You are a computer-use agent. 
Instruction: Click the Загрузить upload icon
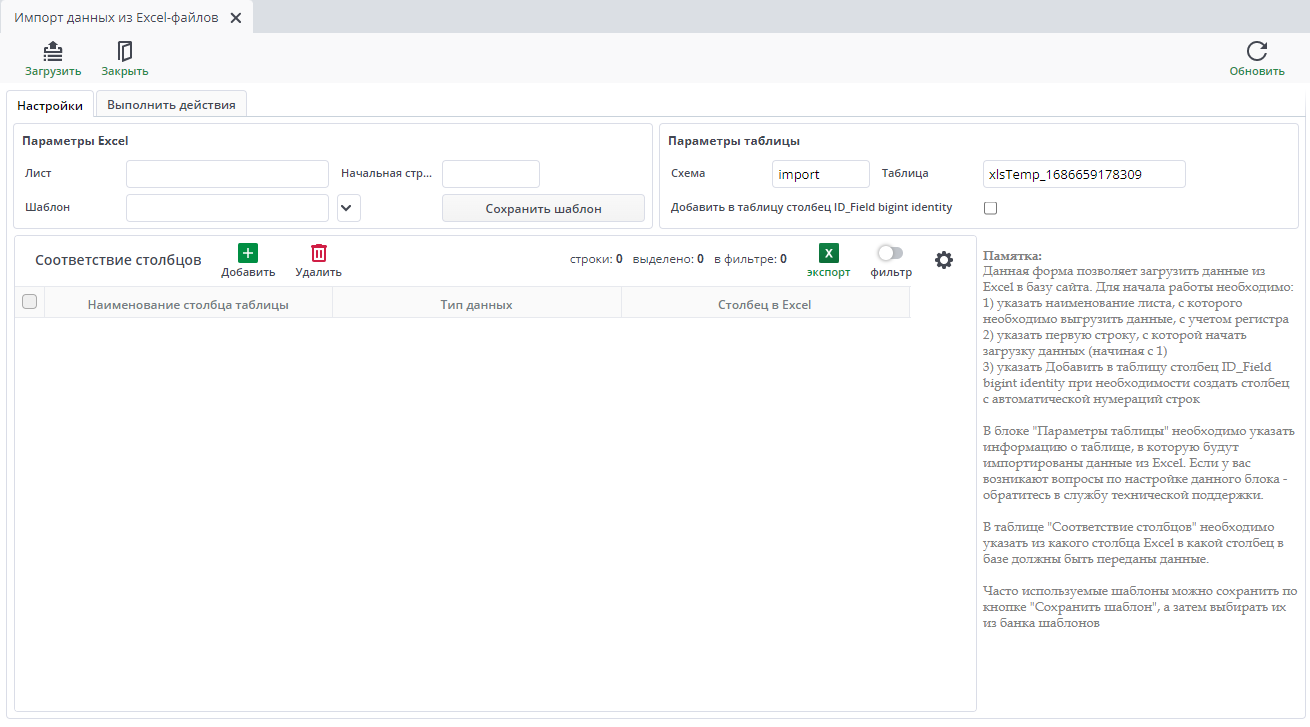click(53, 51)
